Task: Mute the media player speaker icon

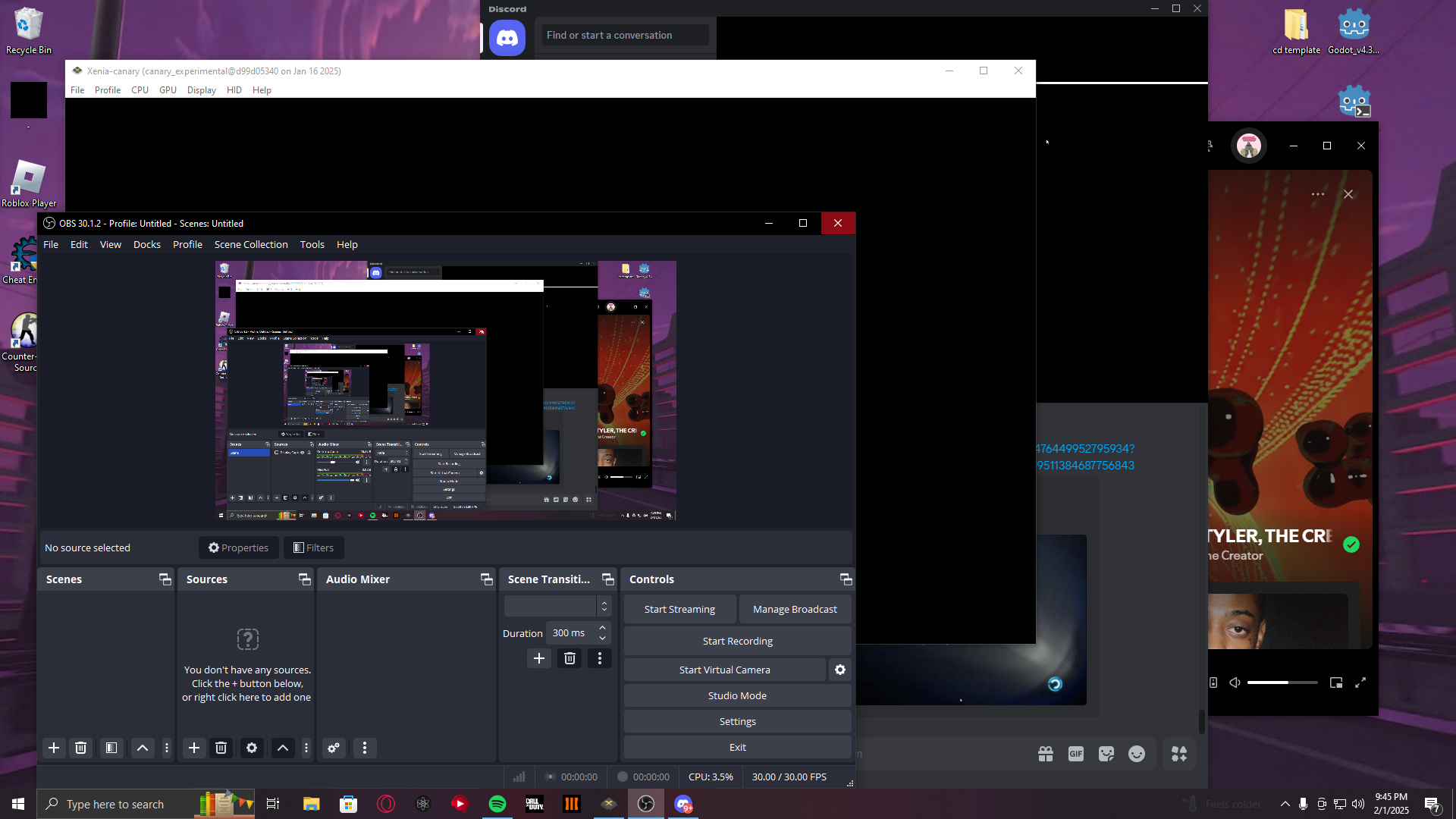Action: point(1235,682)
